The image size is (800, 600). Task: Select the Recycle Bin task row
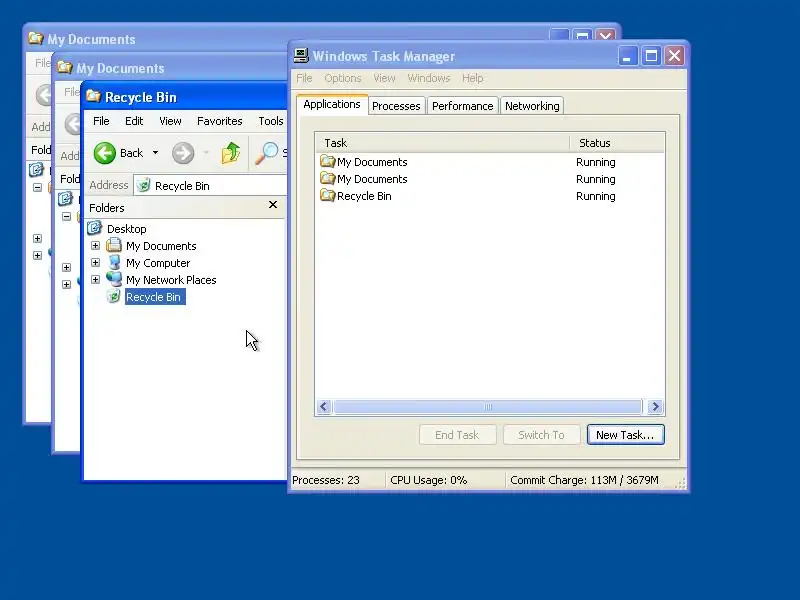pos(490,196)
